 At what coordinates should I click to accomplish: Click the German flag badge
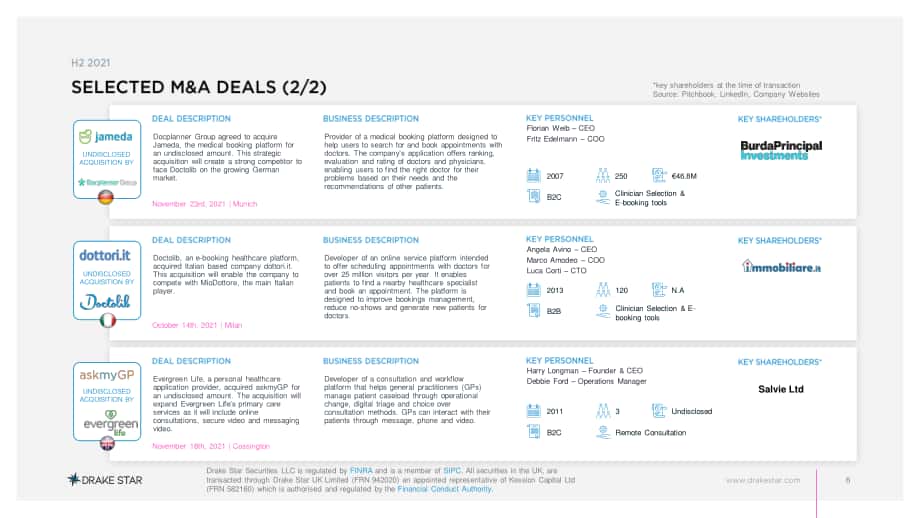pyautogui.click(x=106, y=198)
